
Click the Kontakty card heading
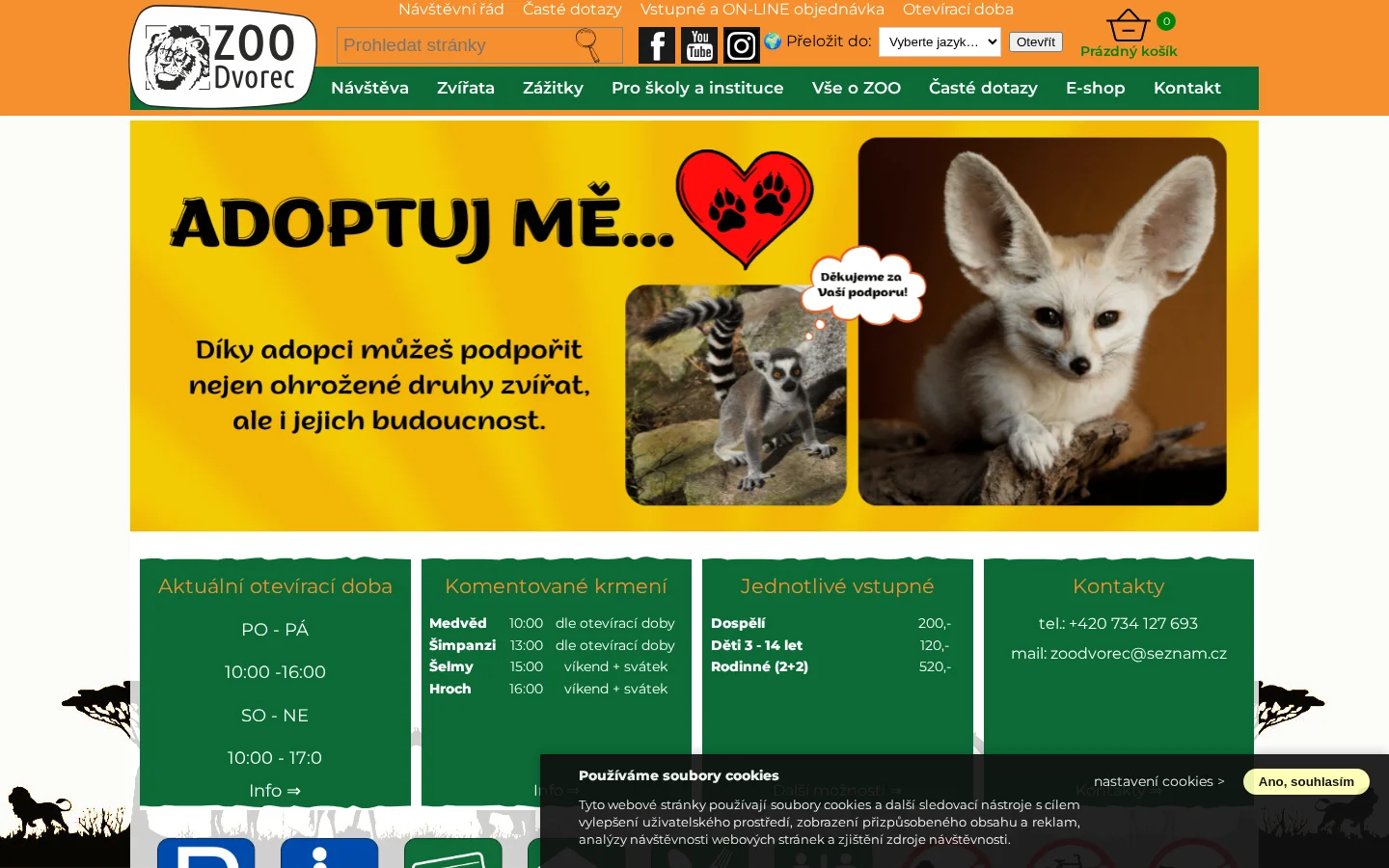(1119, 586)
